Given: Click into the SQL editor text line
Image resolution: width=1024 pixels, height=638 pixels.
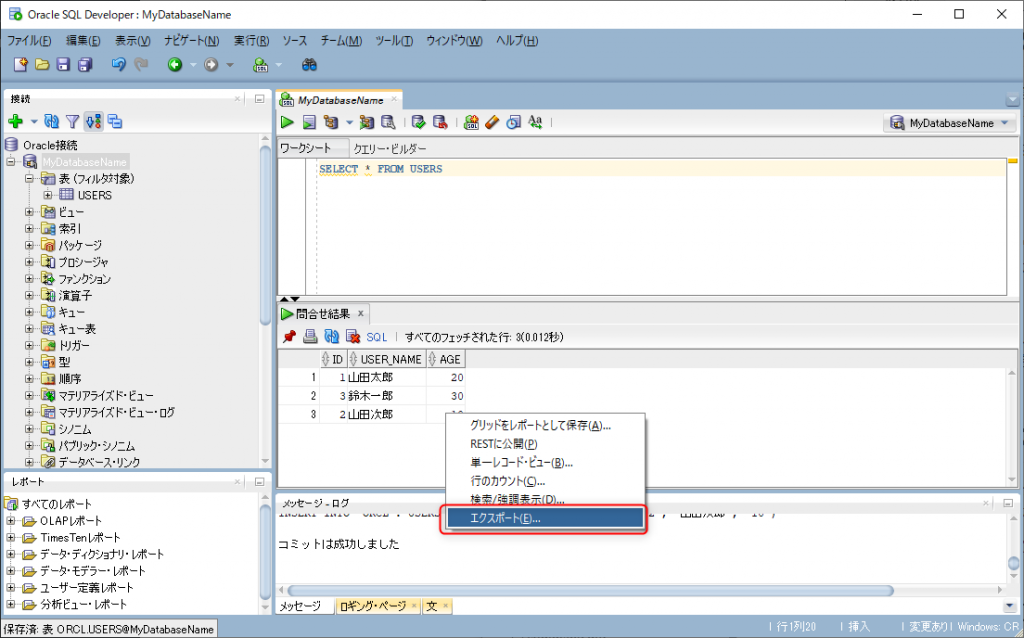Looking at the screenshot, I should pyautogui.click(x=661, y=169).
